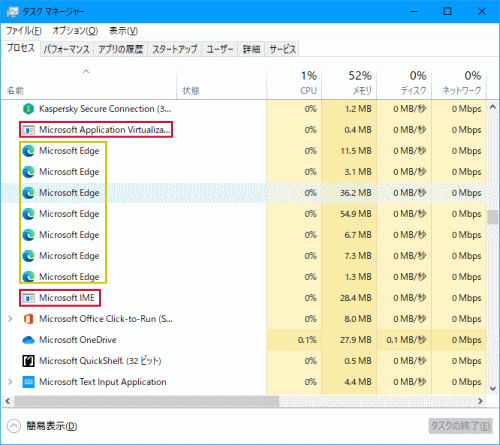The width and height of the screenshot is (500, 445).
Task: Click the 54.9 MB memory value
Action: click(x=355, y=214)
